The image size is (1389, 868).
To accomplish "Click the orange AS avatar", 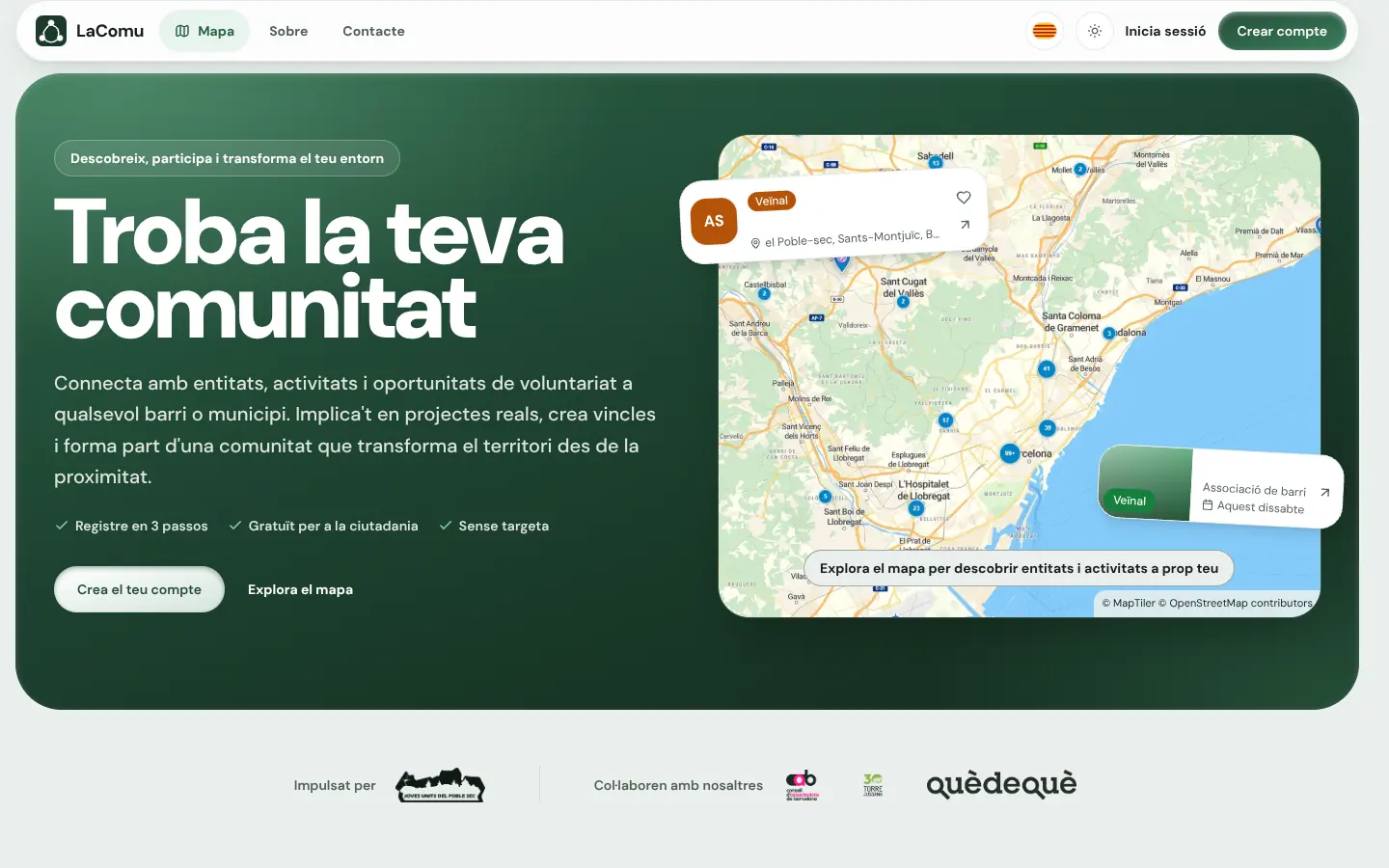I will coord(714,221).
